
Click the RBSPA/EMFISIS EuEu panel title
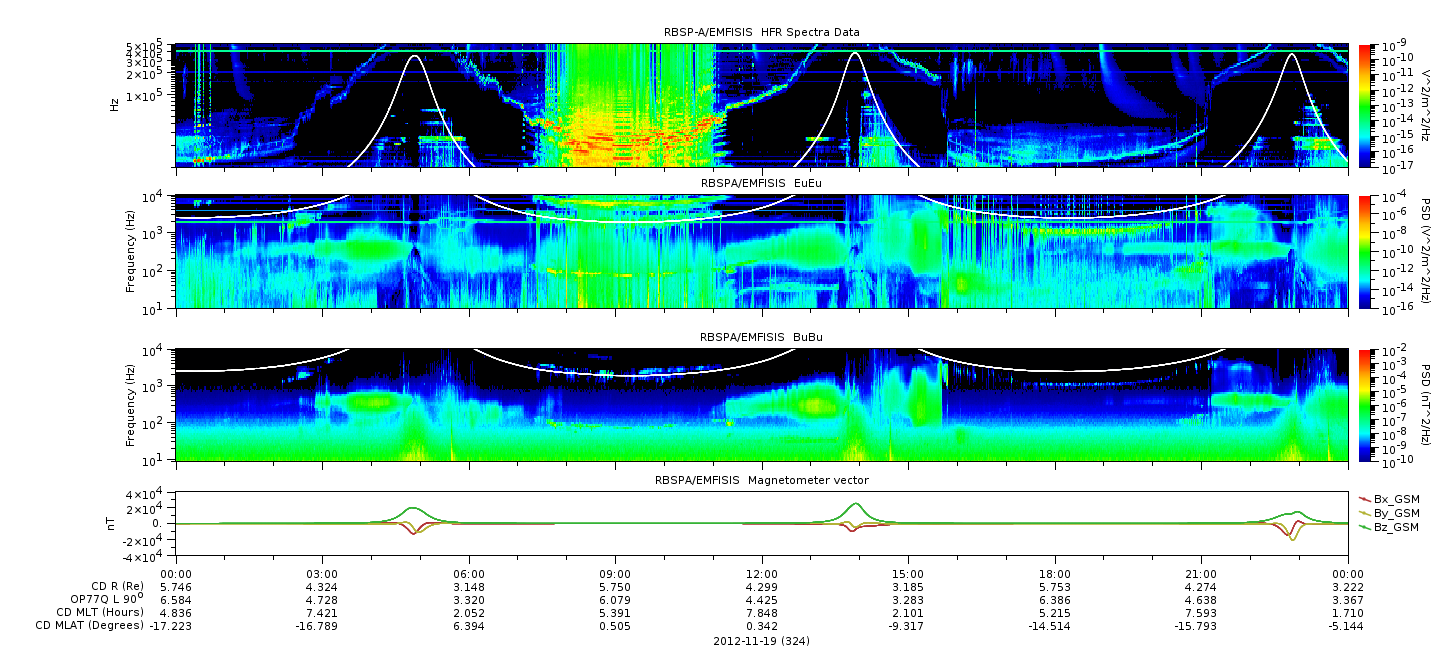point(762,184)
